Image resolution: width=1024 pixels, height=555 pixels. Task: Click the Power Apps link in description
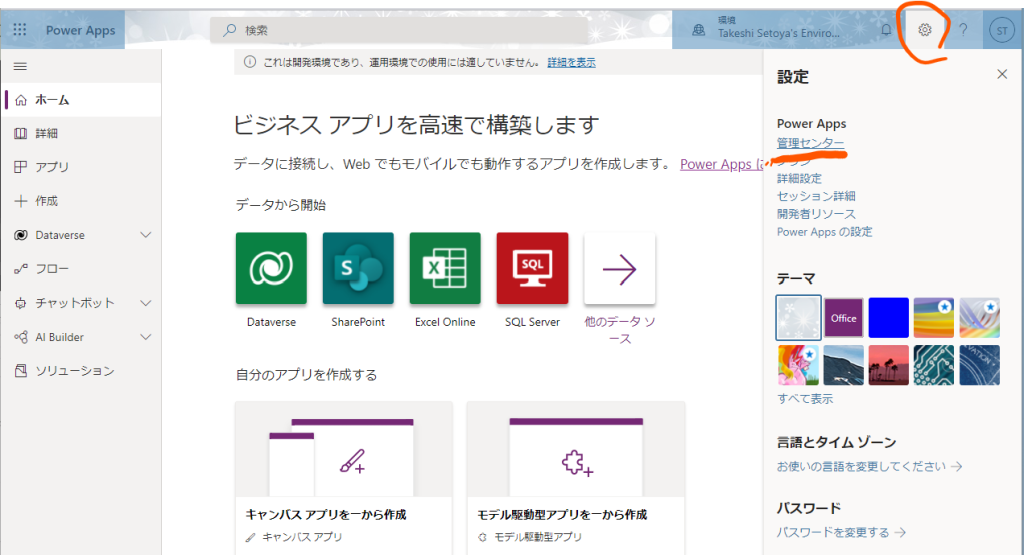pyautogui.click(x=721, y=164)
